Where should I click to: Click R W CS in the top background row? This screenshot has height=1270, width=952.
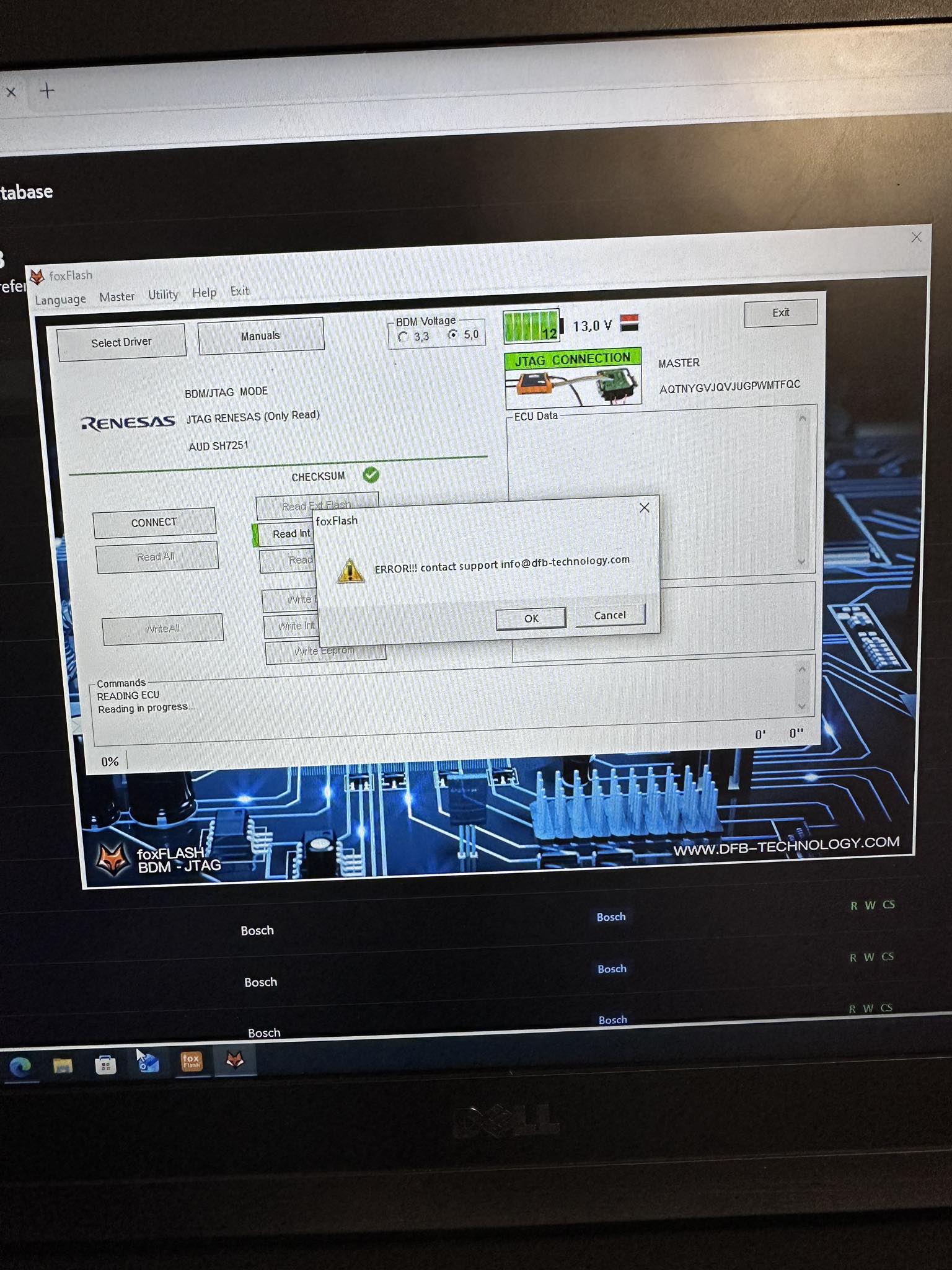pyautogui.click(x=872, y=905)
